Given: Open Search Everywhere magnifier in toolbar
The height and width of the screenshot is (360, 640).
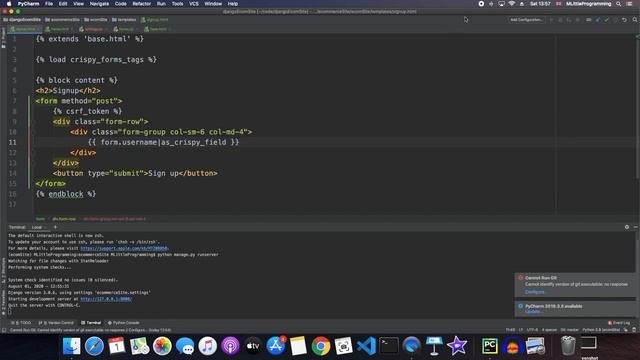Looking at the screenshot, I should pyautogui.click(x=635, y=20).
